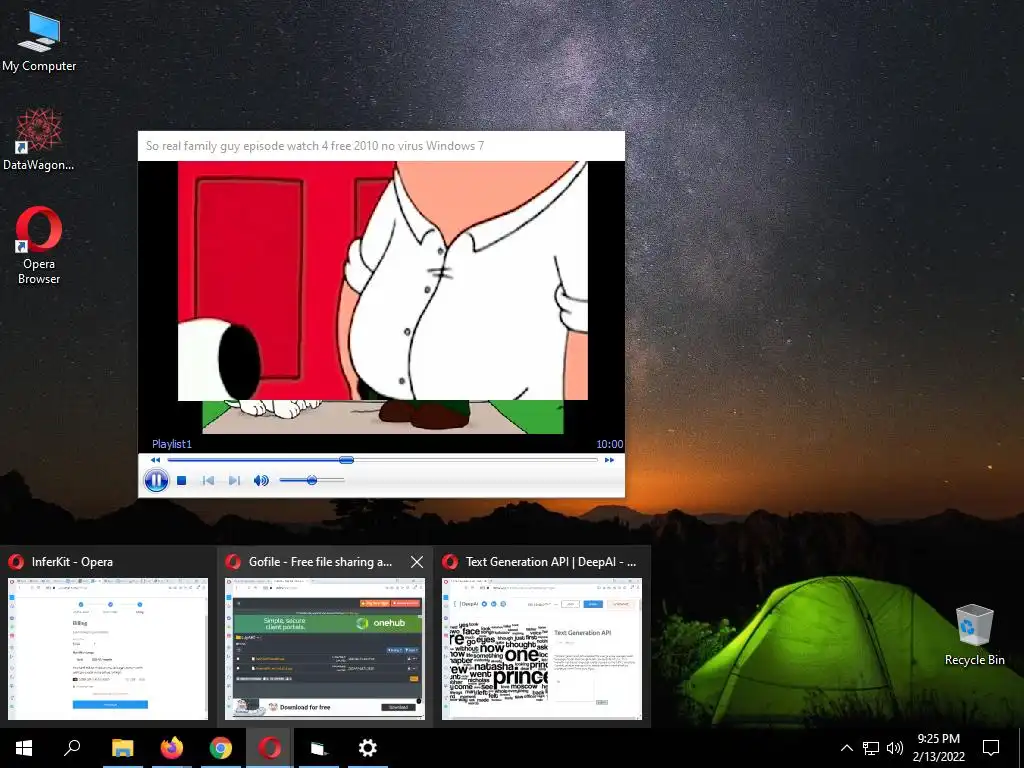Click the Text Generation API DeepAI title

pyautogui.click(x=551, y=562)
